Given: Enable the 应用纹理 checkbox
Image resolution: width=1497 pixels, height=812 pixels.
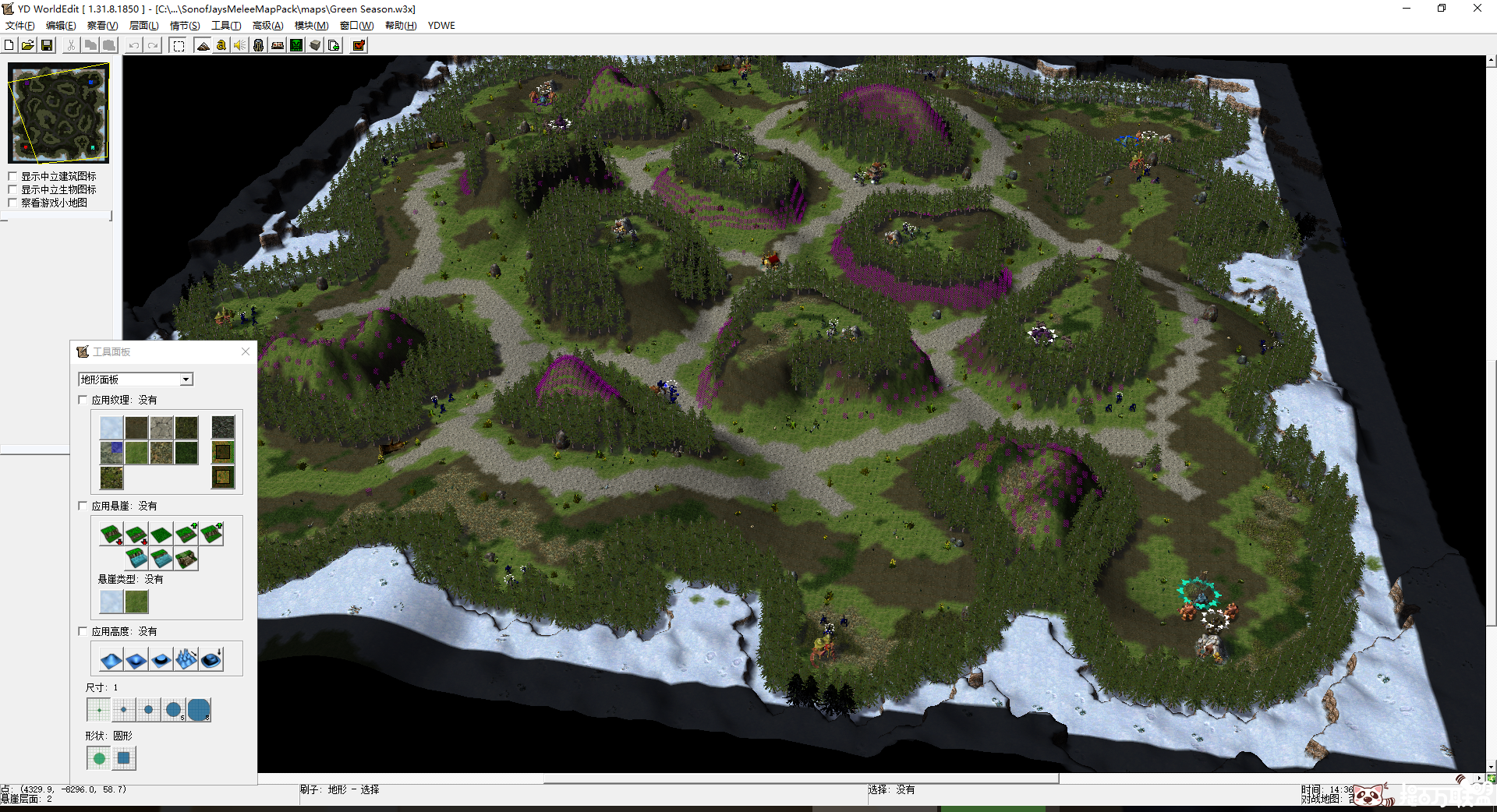Looking at the screenshot, I should tap(83, 400).
